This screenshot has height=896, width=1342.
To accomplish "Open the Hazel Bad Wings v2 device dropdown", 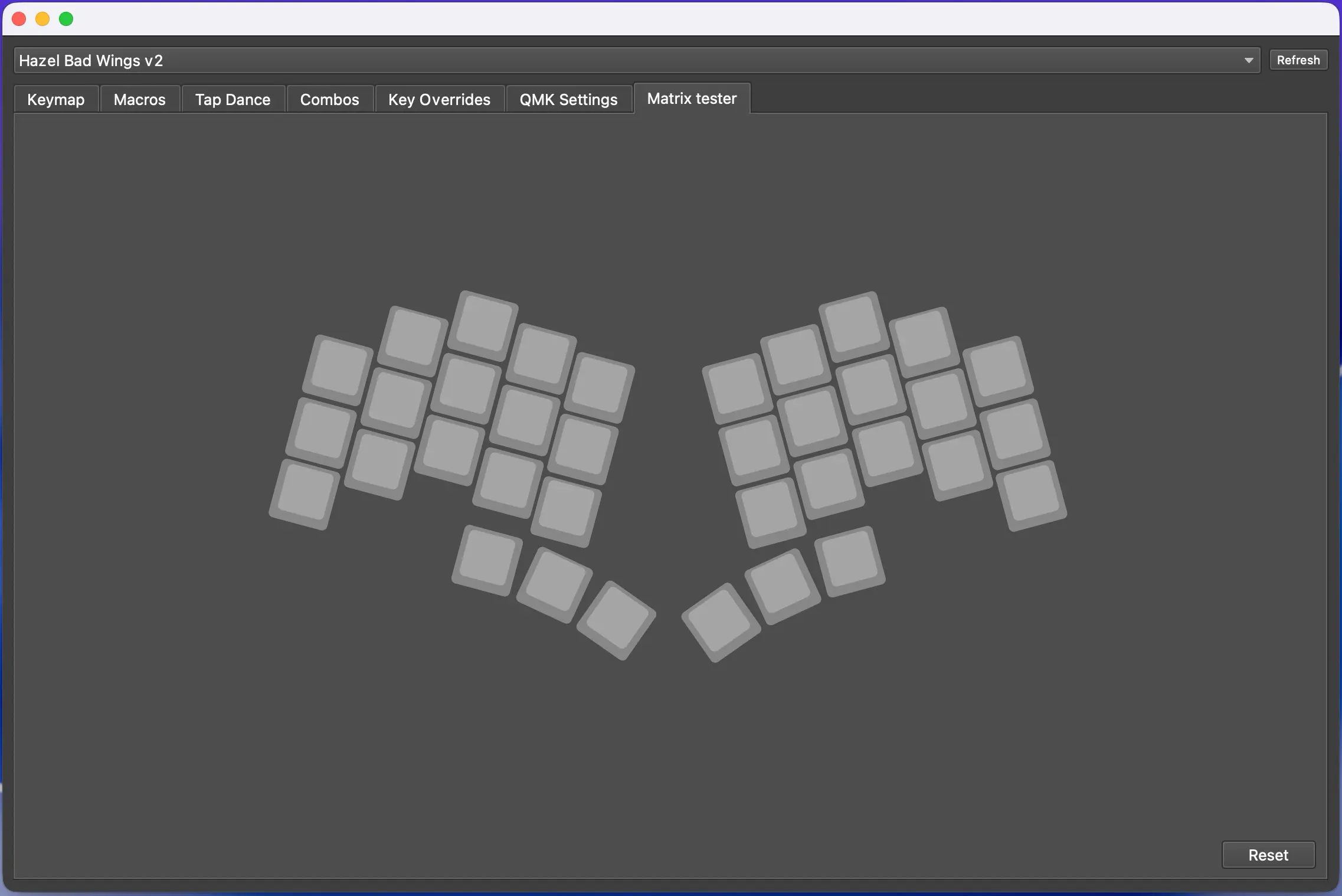I will pos(636,60).
